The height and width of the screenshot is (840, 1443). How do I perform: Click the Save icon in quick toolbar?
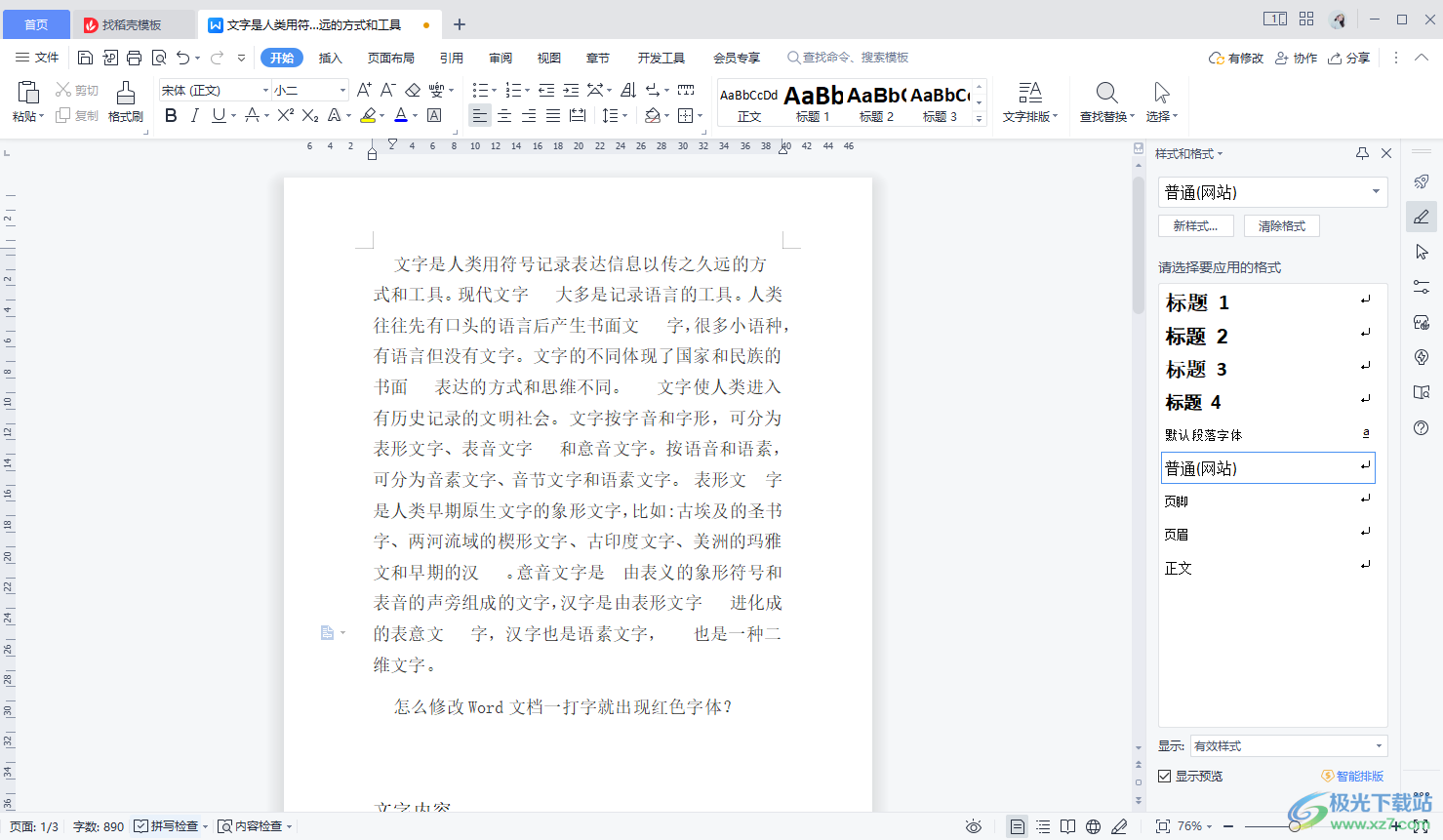click(85, 58)
